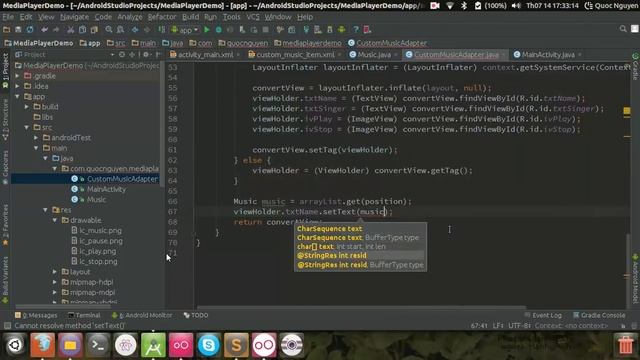Toggle the 2: Favorites side panel
This screenshot has width=640, height=360.
[5, 224]
